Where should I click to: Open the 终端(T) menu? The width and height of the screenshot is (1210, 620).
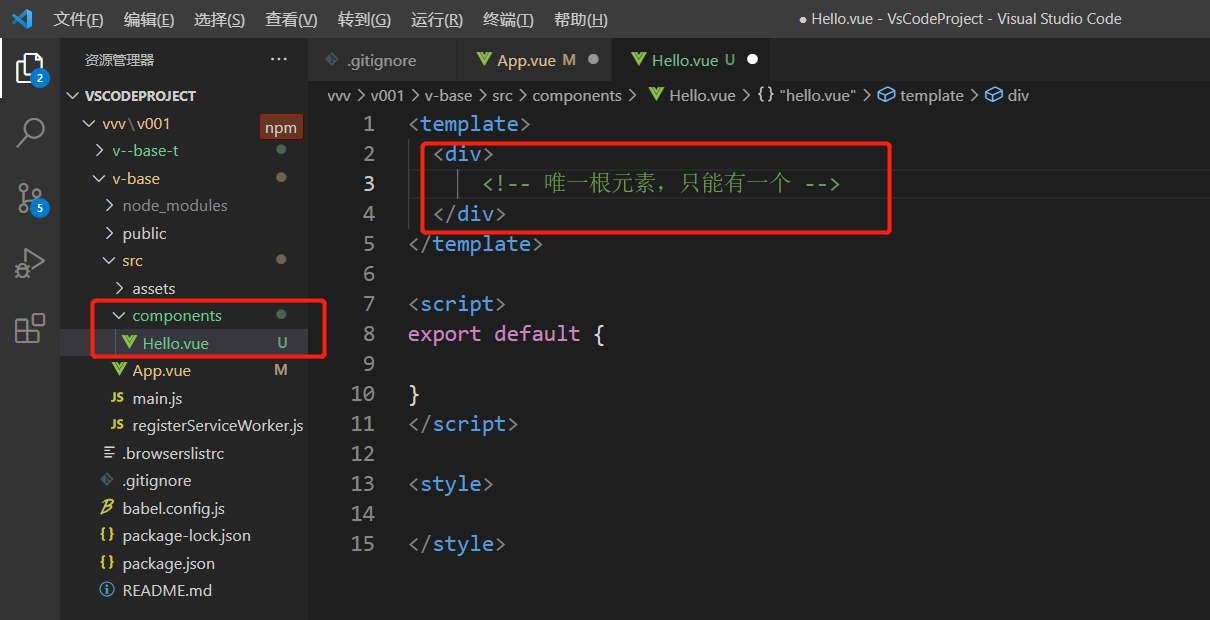pyautogui.click(x=508, y=20)
